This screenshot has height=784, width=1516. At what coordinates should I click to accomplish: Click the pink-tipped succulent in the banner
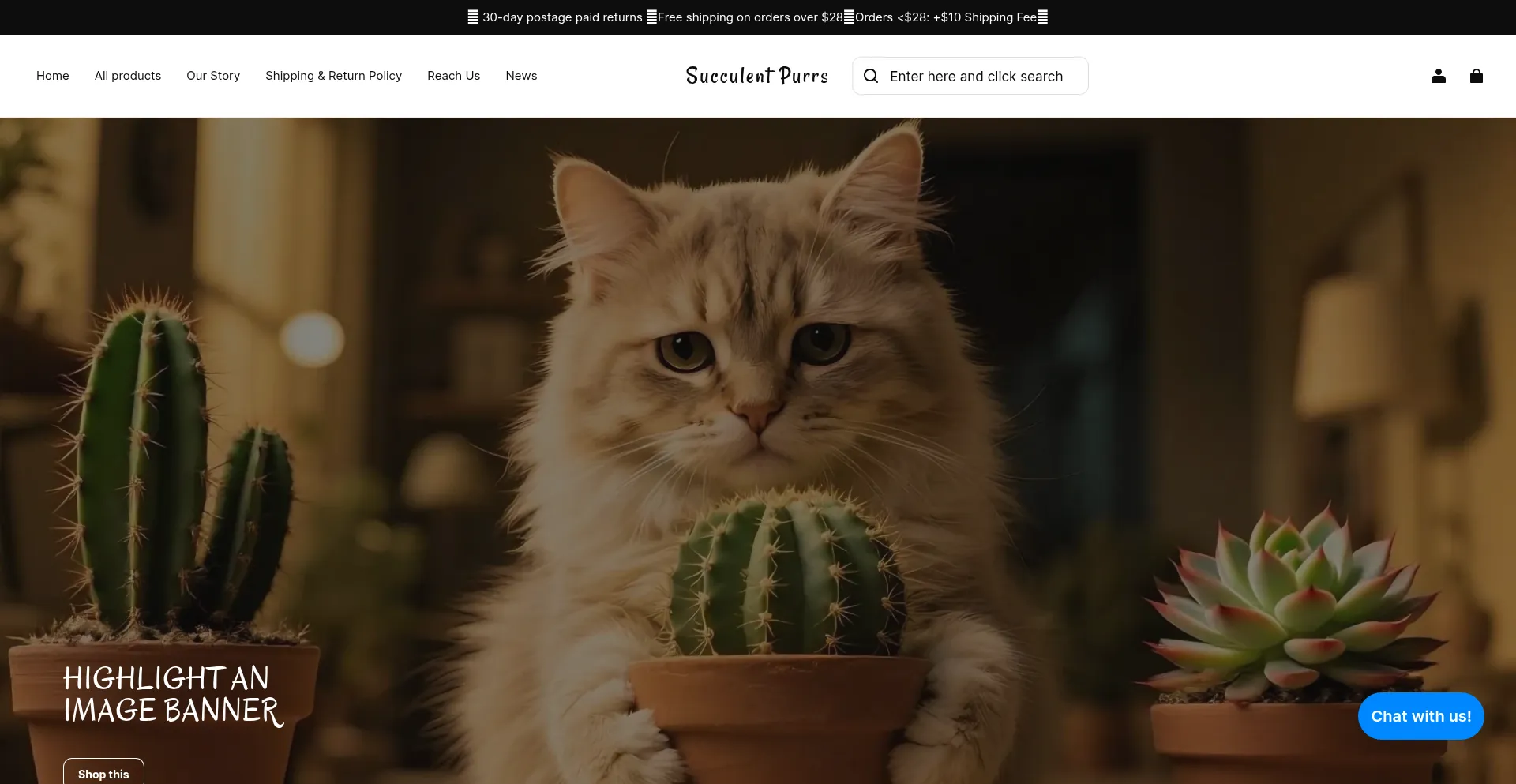(x=1295, y=600)
